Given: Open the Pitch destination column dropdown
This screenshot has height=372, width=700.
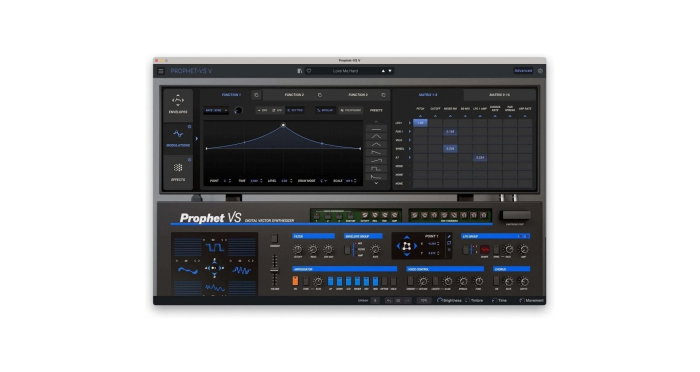Looking at the screenshot, I should click(420, 116).
